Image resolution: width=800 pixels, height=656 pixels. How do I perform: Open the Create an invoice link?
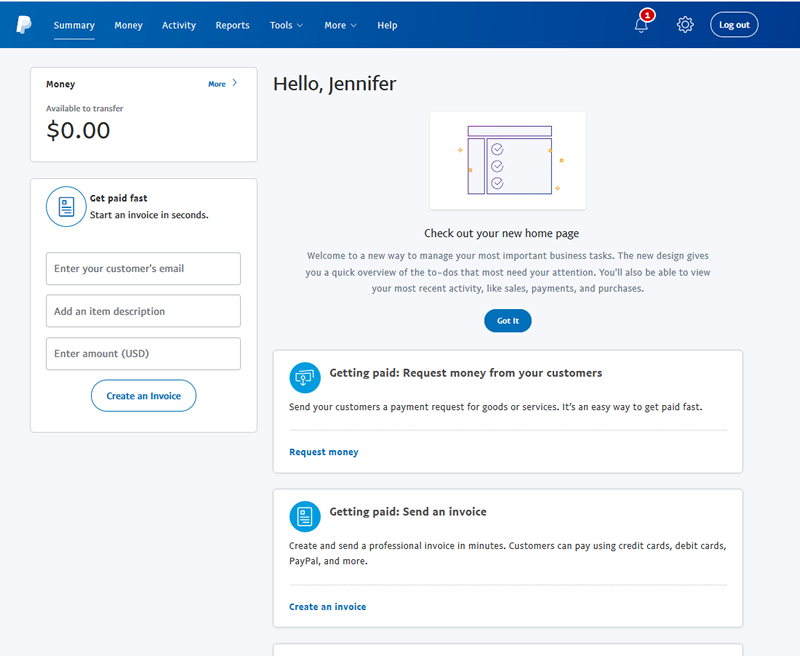(328, 607)
